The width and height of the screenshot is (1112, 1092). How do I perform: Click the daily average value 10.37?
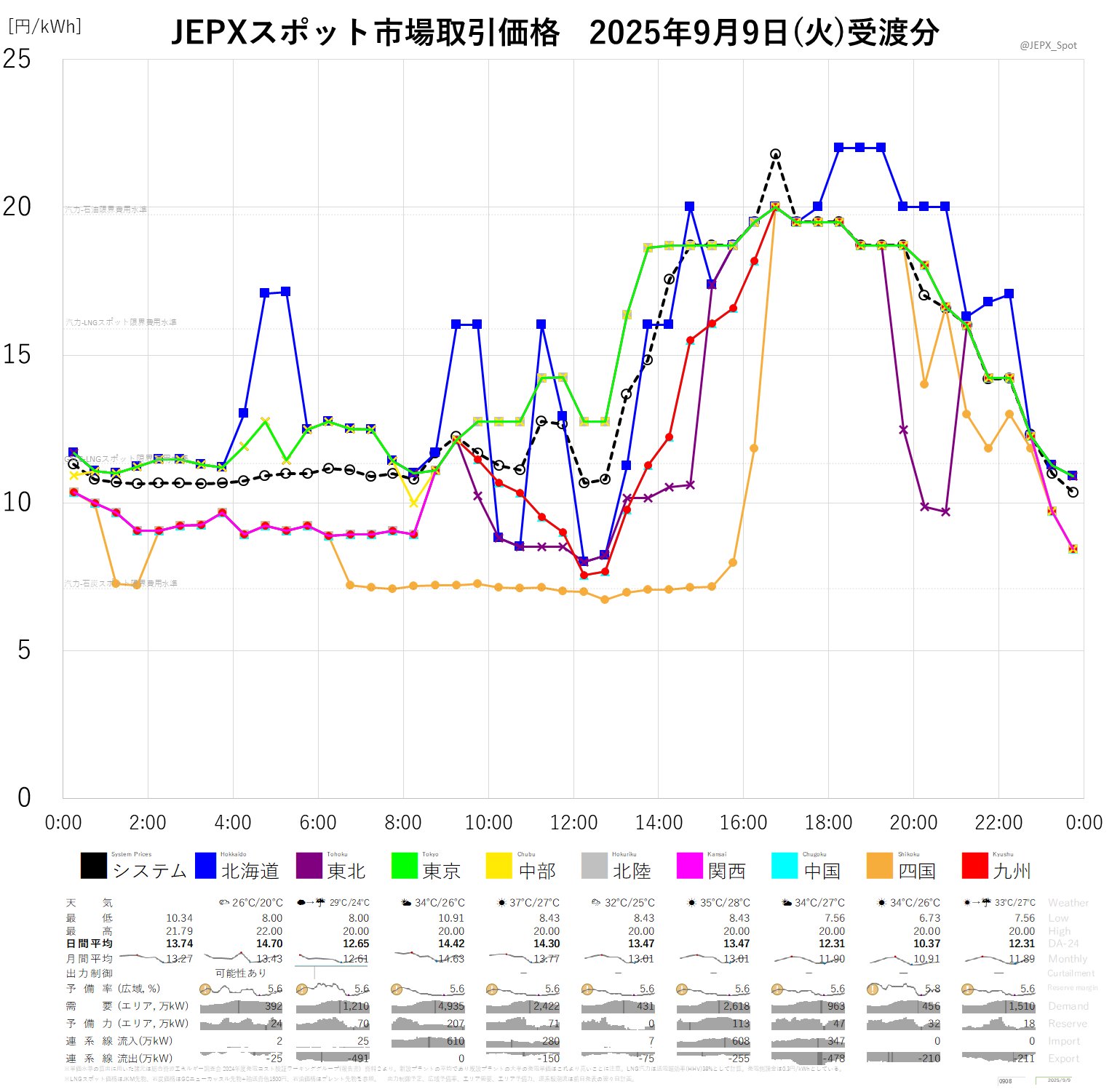pos(926,944)
